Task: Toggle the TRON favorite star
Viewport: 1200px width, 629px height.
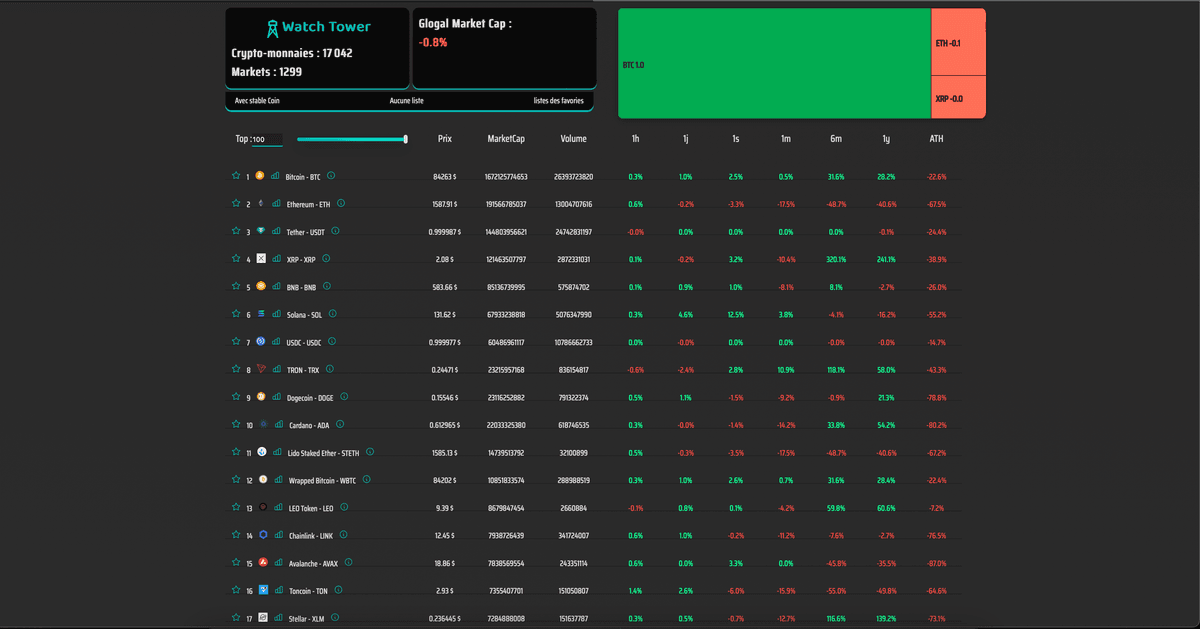Action: click(236, 369)
